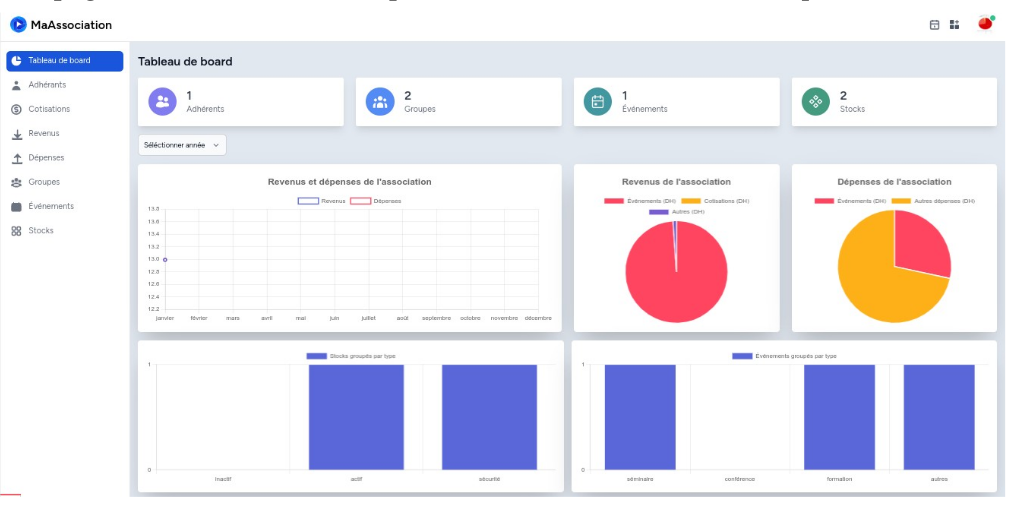Screen dimensions: 1009x524
Task: Toggle Autres (DH) in Revenus pie legend
Action: click(x=677, y=212)
